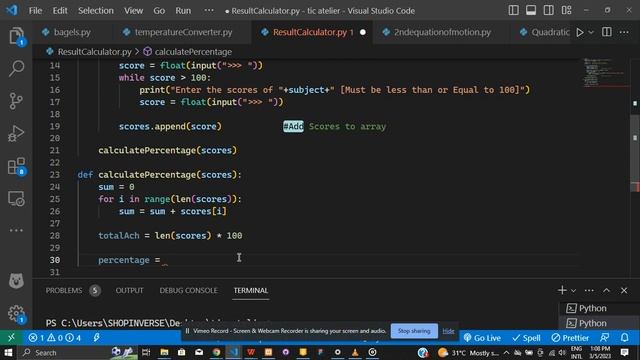Screen dimensions: 640x360
Task: Open the Remote Explorer view
Action: tap(16, 199)
